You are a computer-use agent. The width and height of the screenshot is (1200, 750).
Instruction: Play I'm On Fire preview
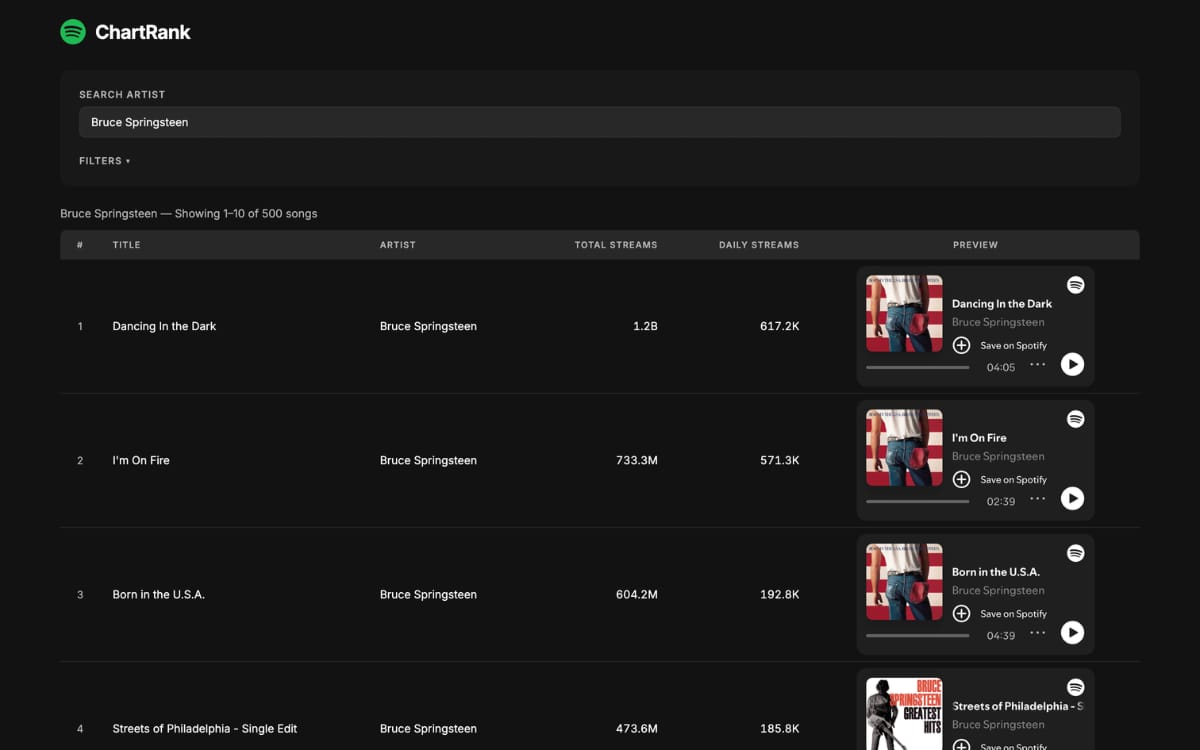pos(1072,498)
